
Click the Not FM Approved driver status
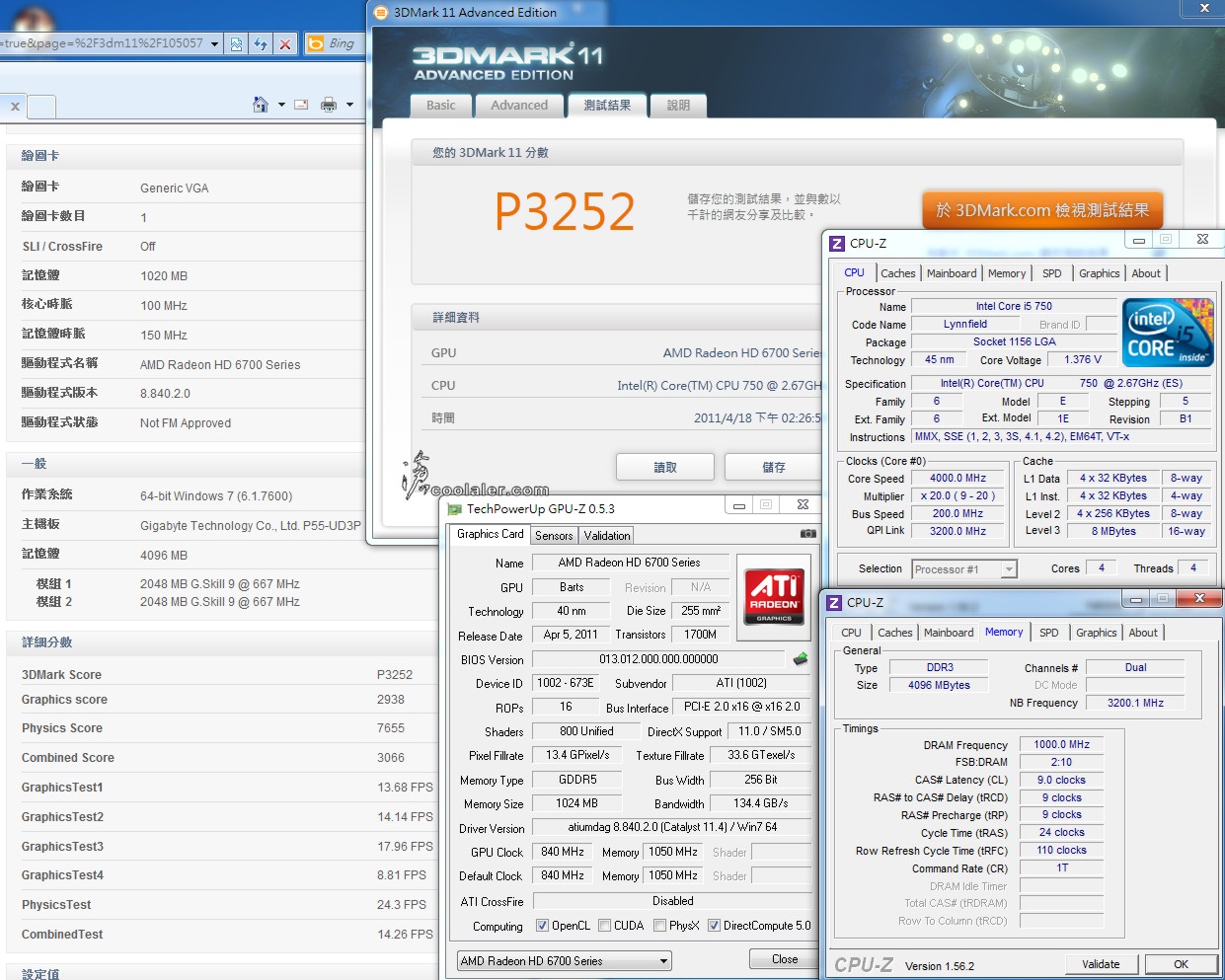point(186,423)
